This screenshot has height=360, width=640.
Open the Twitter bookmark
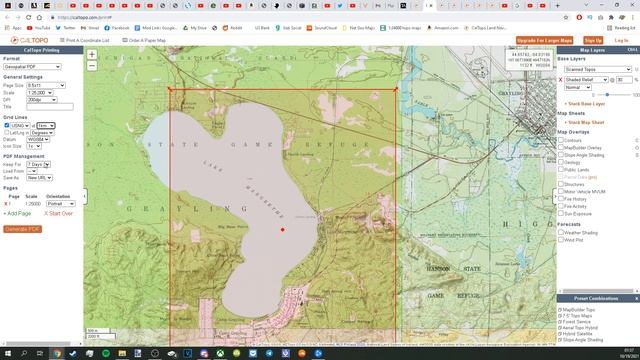coord(66,28)
